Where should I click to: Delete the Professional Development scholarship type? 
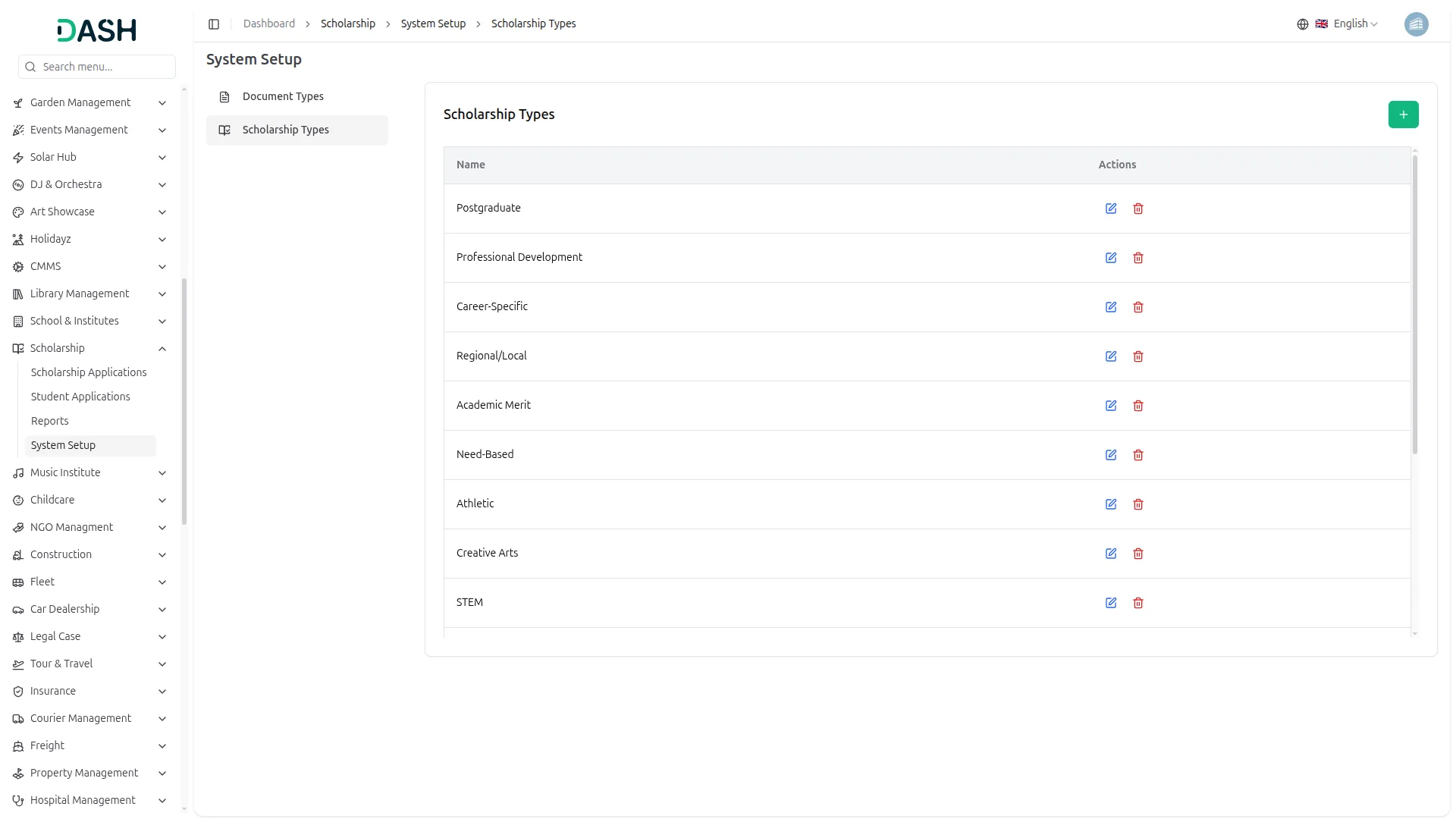1138,258
